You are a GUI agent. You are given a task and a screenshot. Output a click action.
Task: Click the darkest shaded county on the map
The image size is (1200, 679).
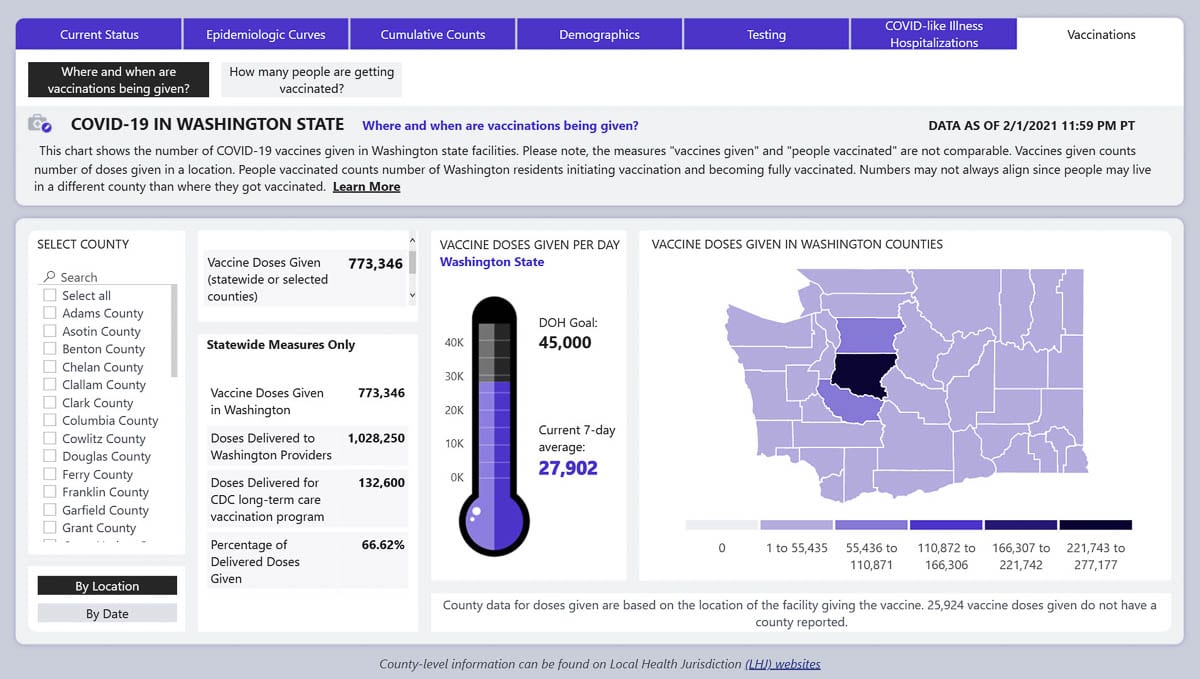coord(860,374)
